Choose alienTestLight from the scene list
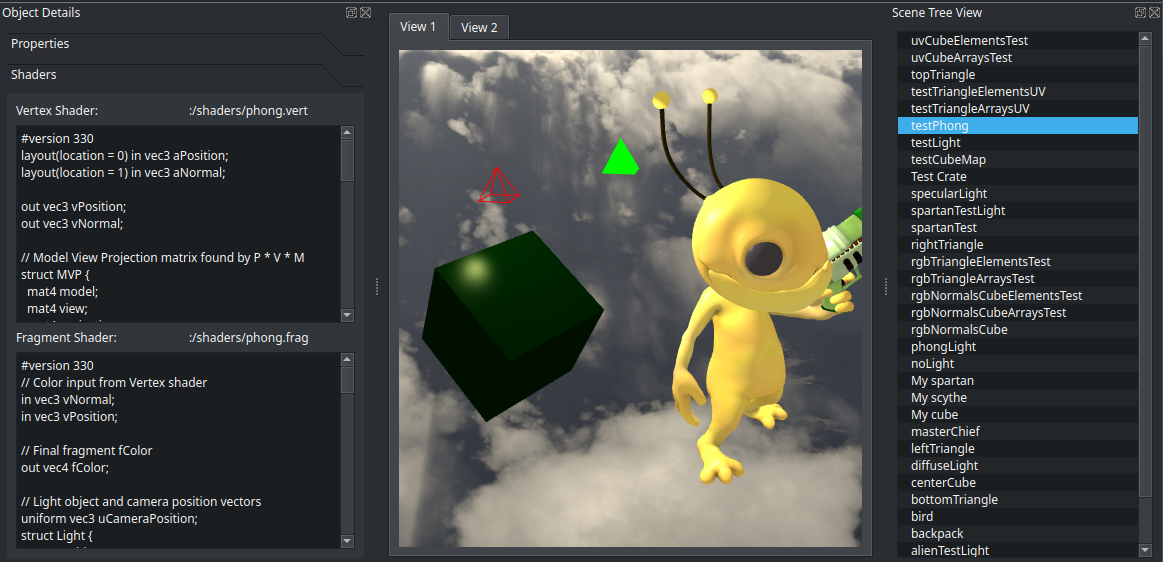This screenshot has width=1163, height=562. (x=950, y=551)
